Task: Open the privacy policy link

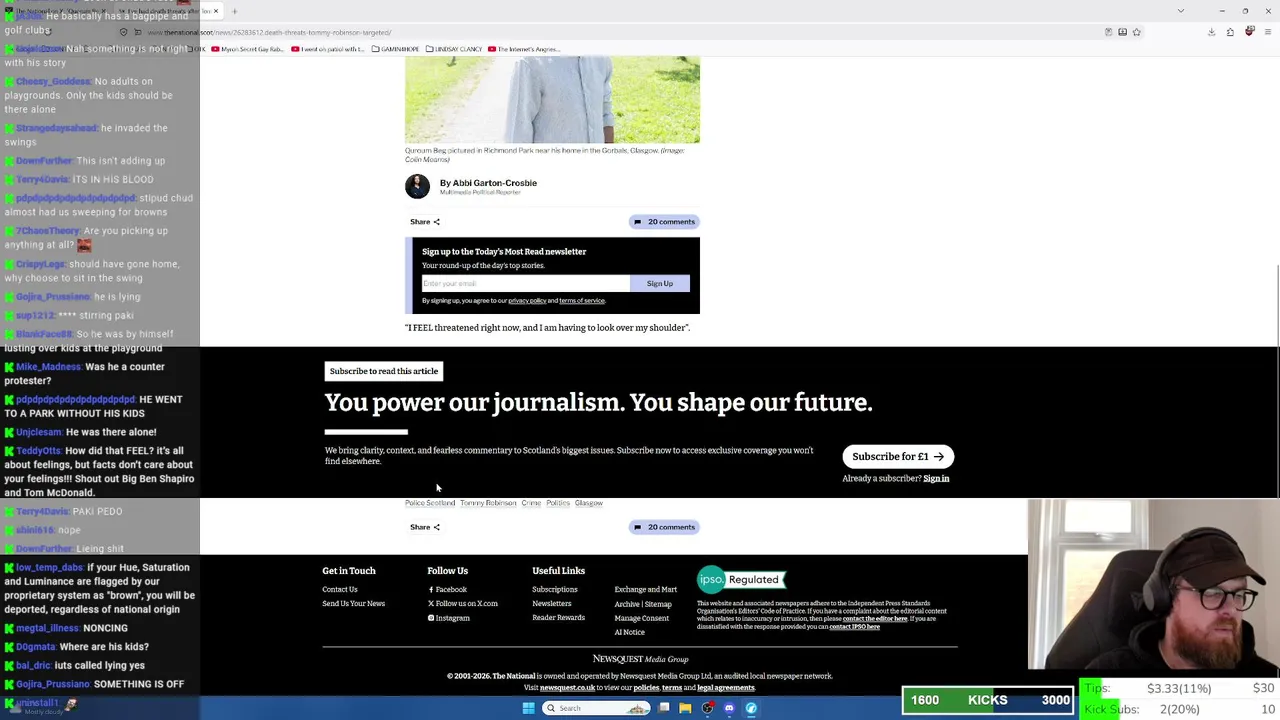Action: [527, 301]
